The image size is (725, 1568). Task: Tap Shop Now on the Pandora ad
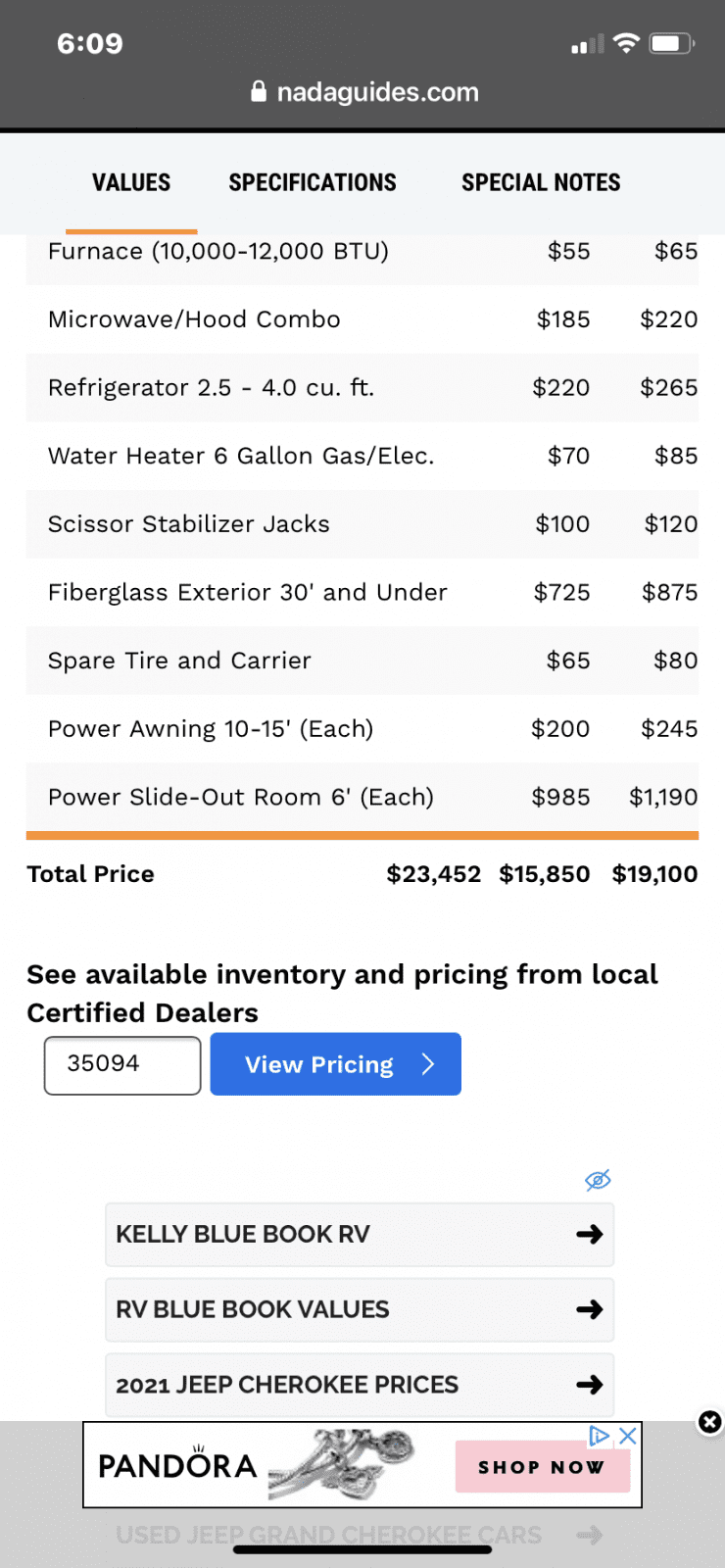[541, 1467]
